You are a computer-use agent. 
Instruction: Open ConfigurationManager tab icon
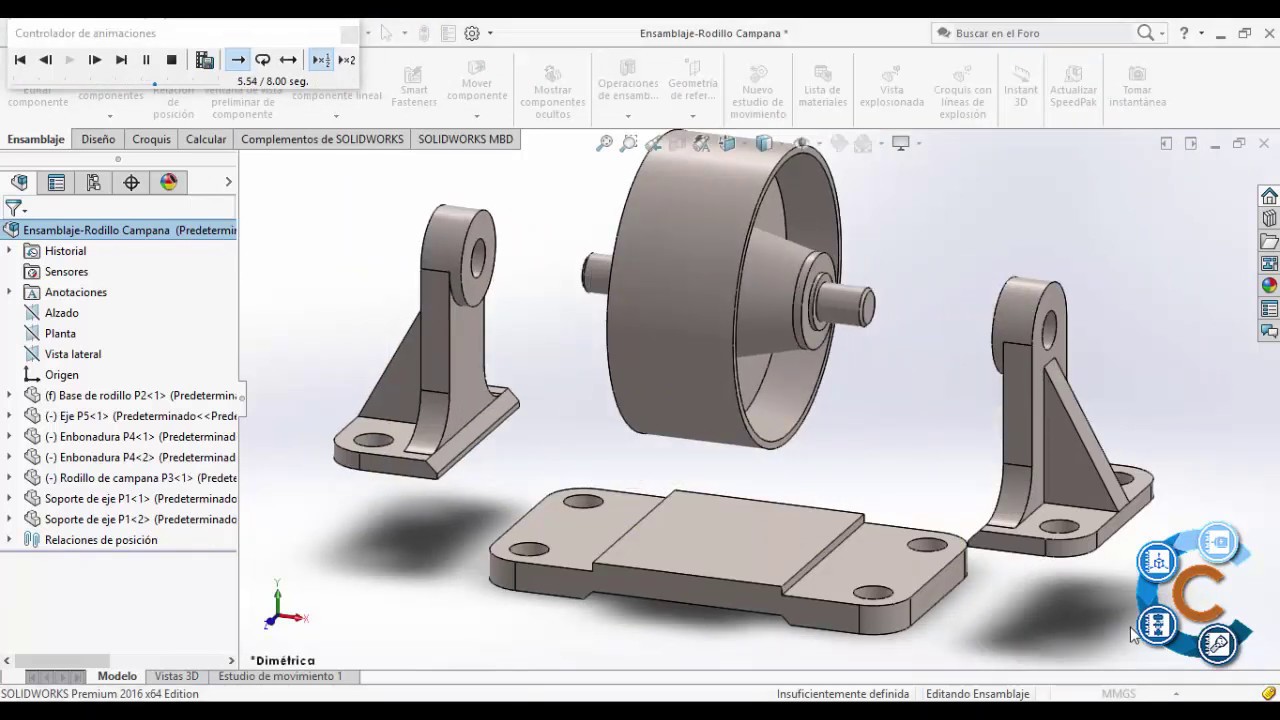click(x=93, y=182)
